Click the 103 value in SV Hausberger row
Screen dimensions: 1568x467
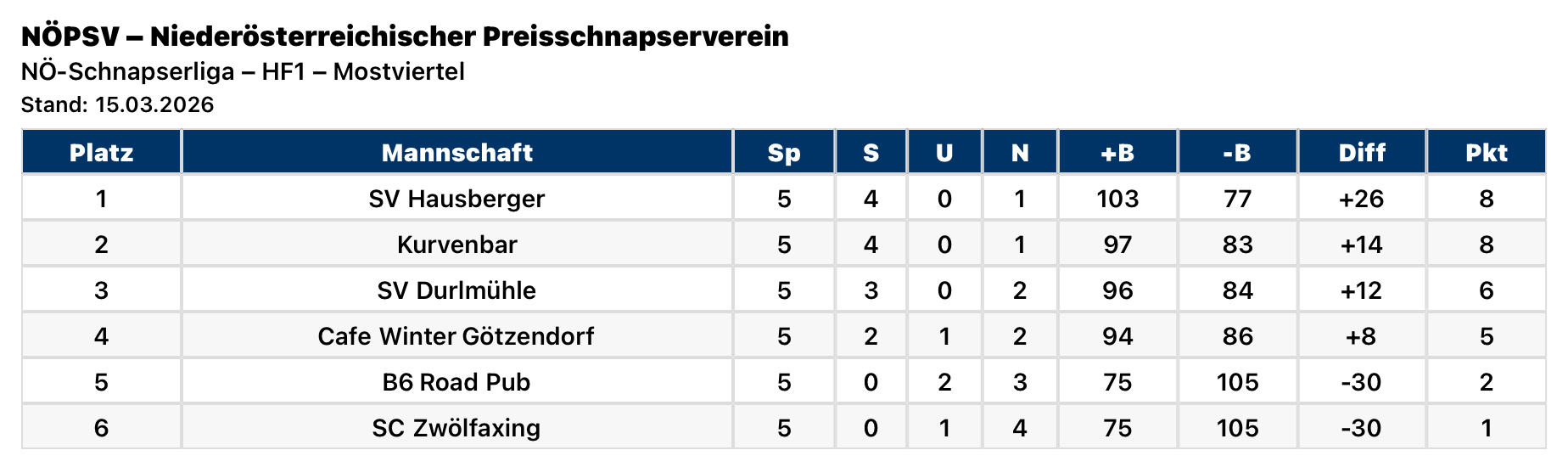pos(1117,199)
